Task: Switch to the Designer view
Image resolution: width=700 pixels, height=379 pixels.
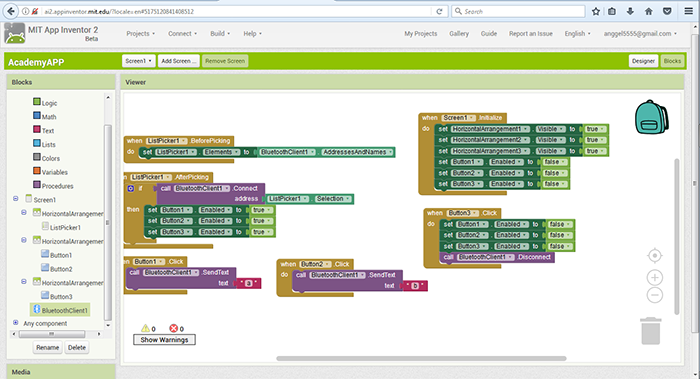Action: (x=643, y=61)
